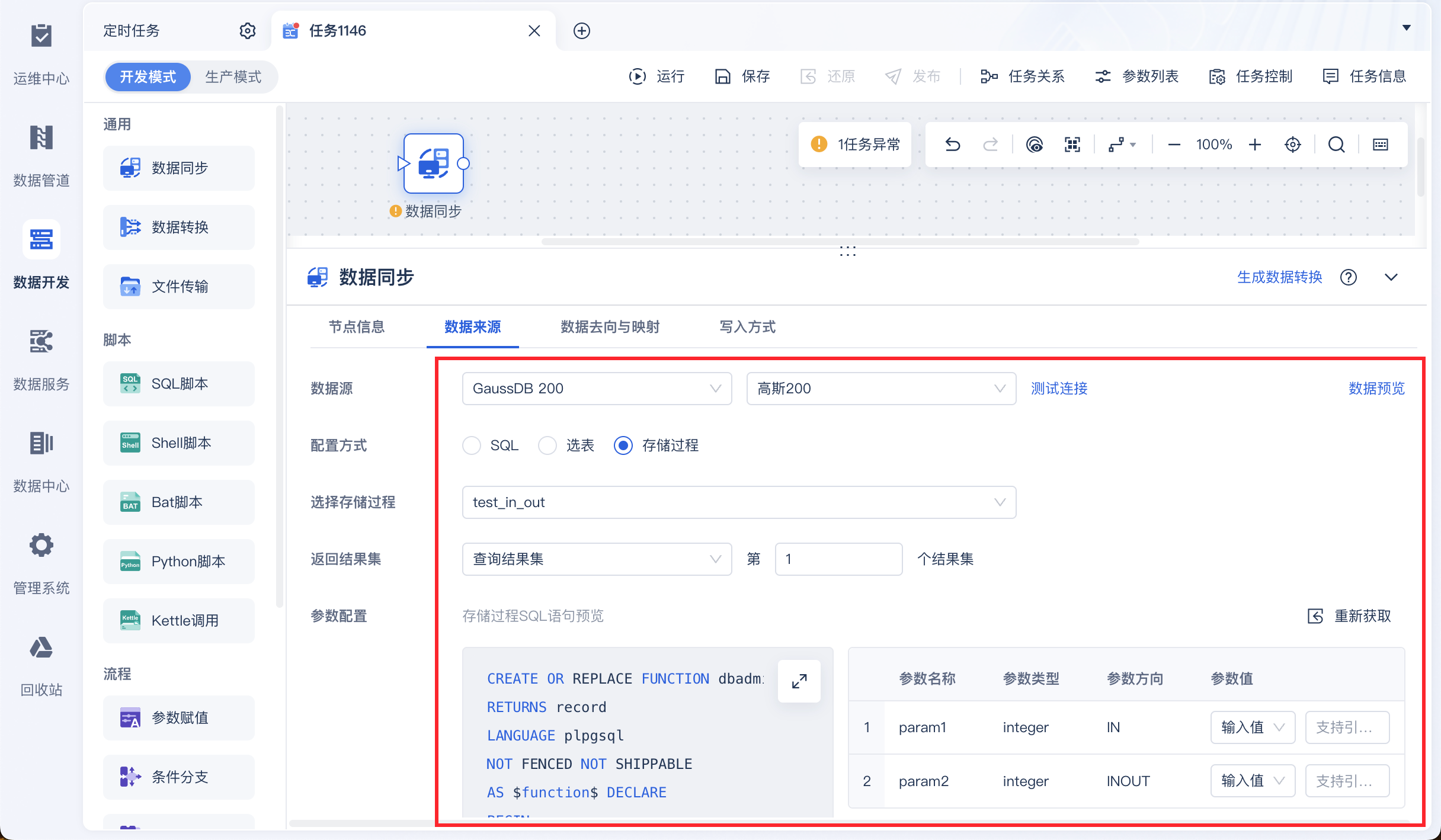Open the GaussDB 200 datasource type dropdown
The height and width of the screenshot is (840, 1441).
coord(596,389)
